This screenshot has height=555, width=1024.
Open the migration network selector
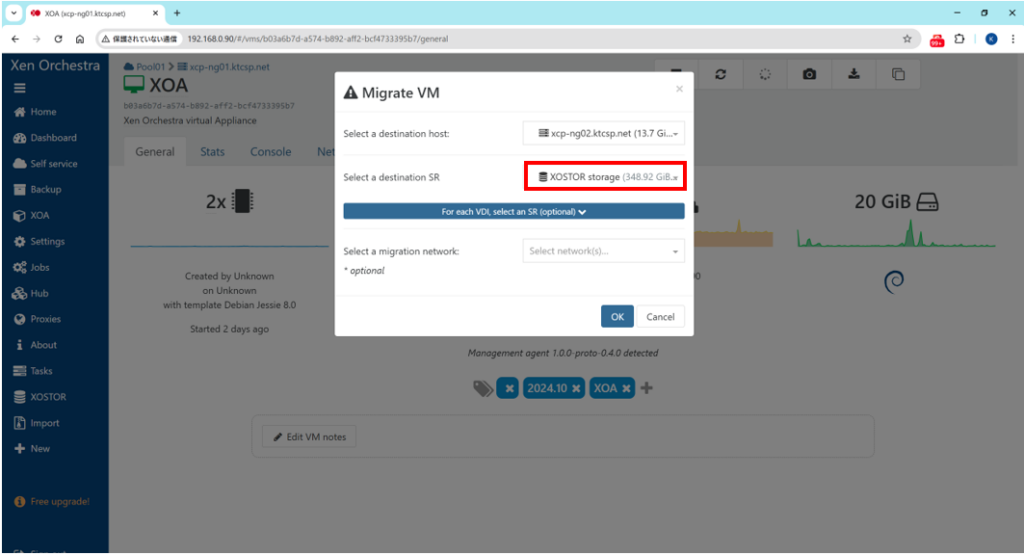(604, 251)
